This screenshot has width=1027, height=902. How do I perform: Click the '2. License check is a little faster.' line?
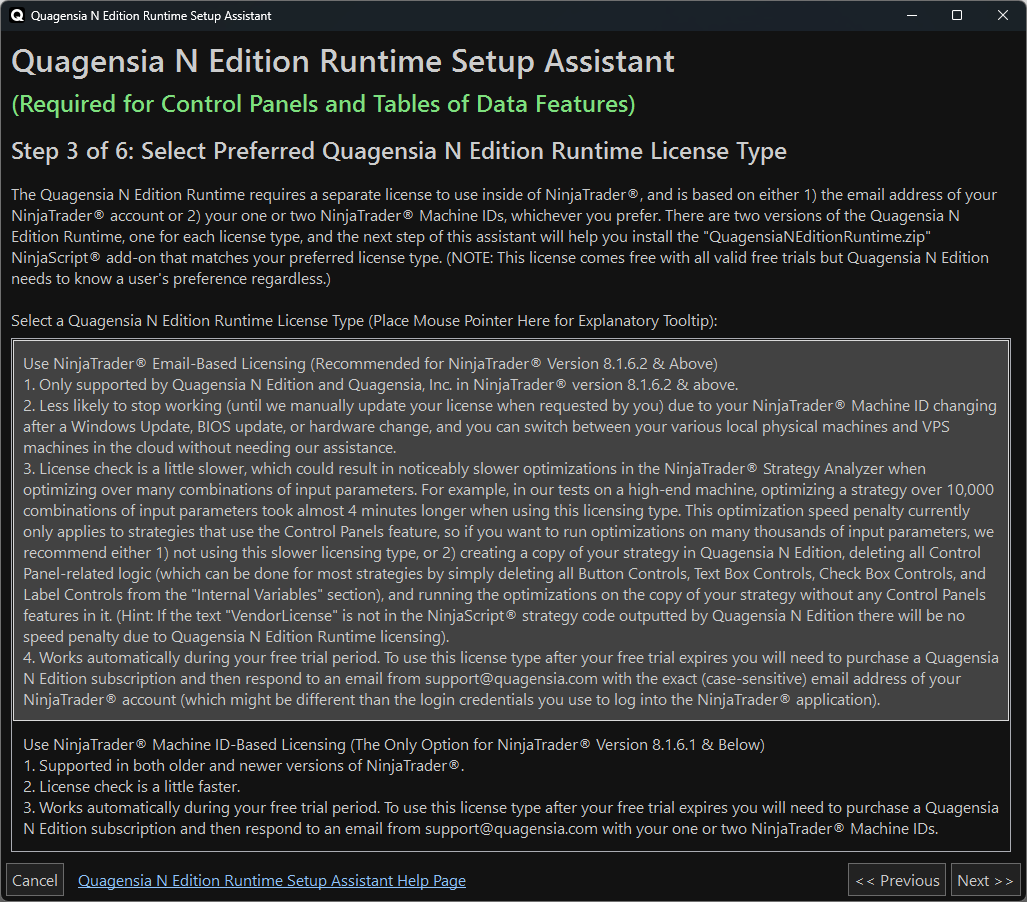[132, 786]
